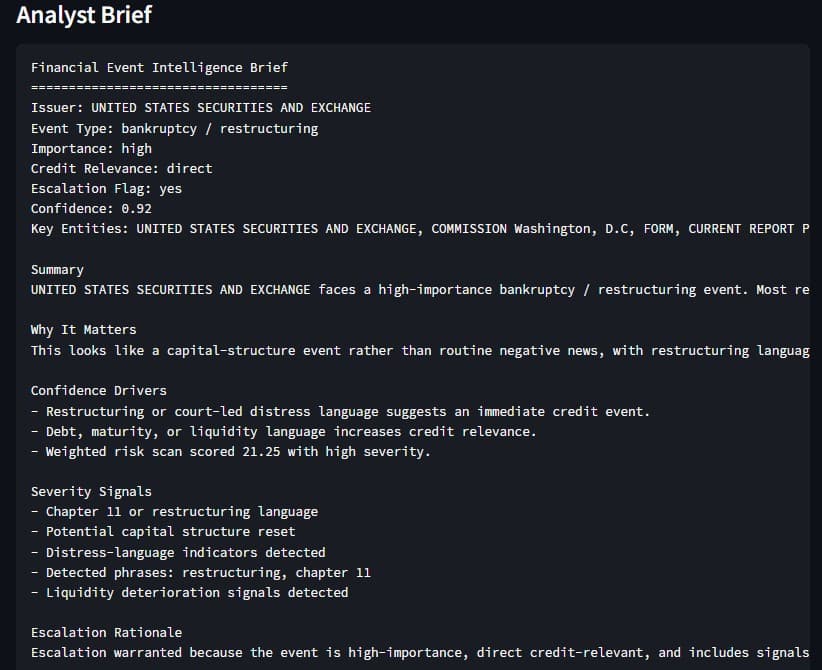The height and width of the screenshot is (670, 822).
Task: Click the Why It Matters heading
Action: [83, 330]
